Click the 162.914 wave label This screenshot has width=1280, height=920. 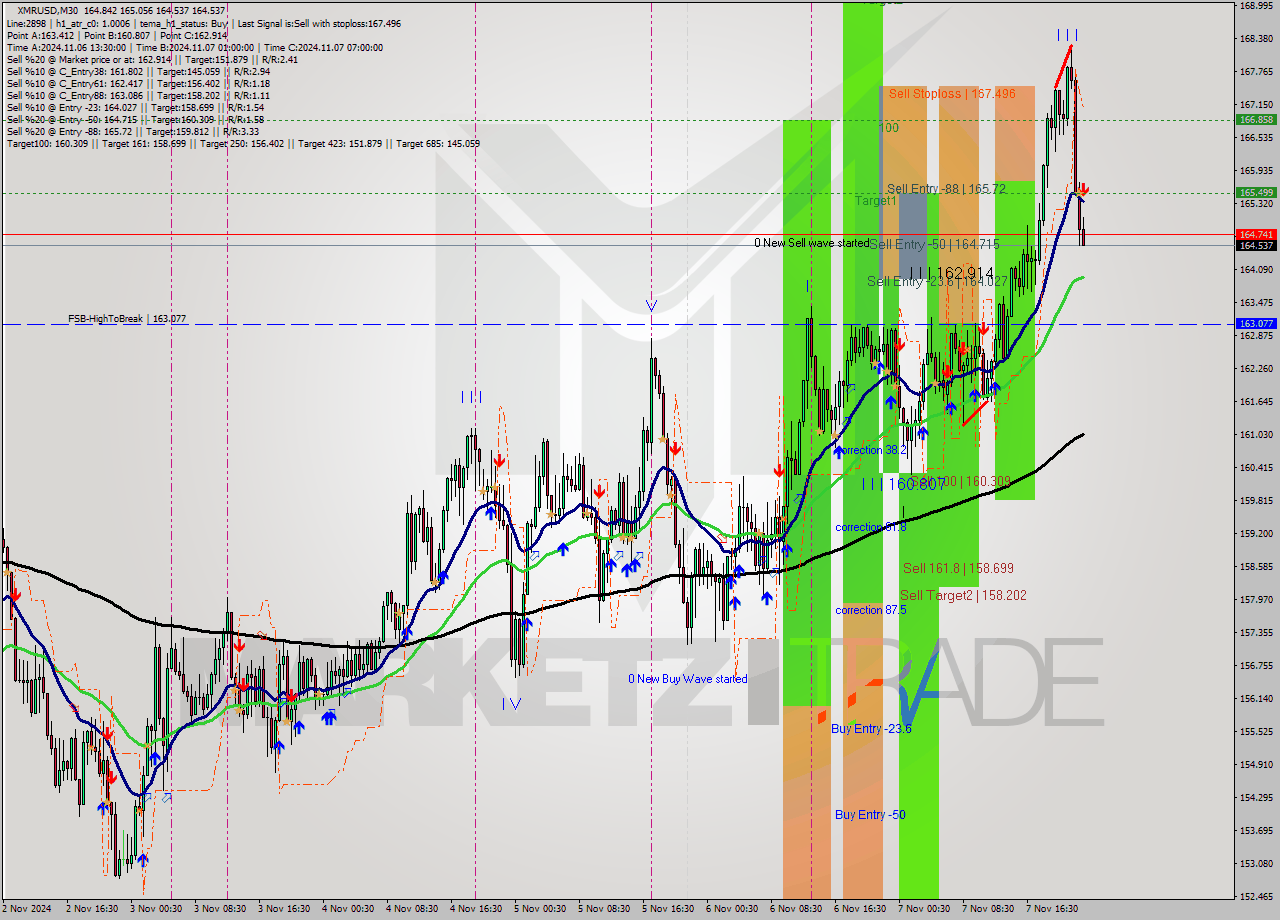click(951, 272)
